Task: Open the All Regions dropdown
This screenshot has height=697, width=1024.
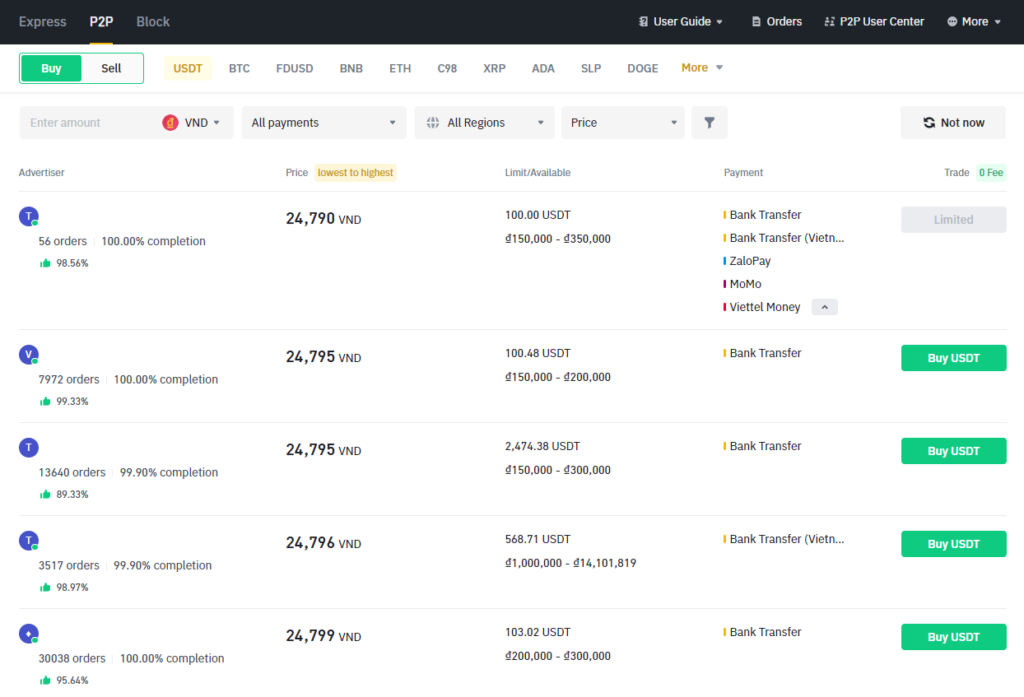Action: (485, 122)
